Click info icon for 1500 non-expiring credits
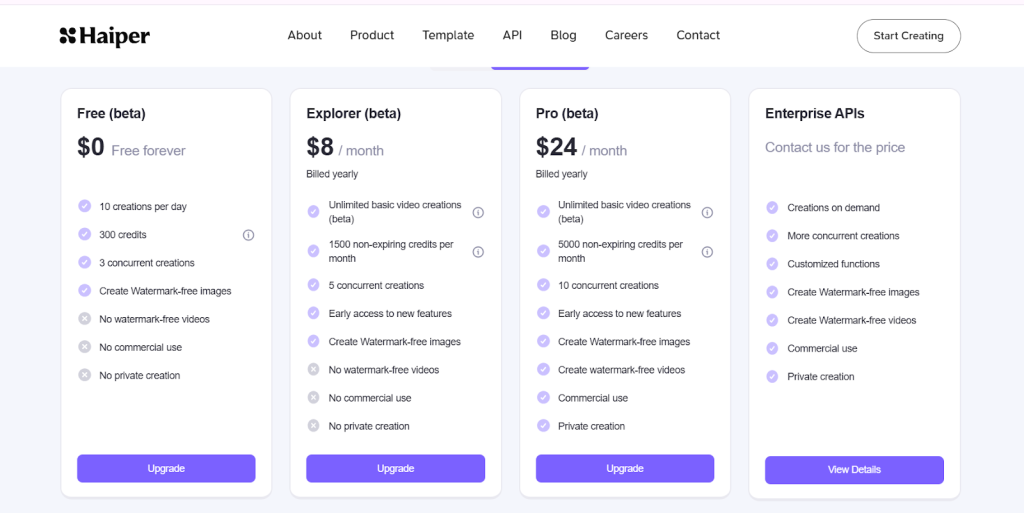This screenshot has height=513, width=1024. (478, 252)
